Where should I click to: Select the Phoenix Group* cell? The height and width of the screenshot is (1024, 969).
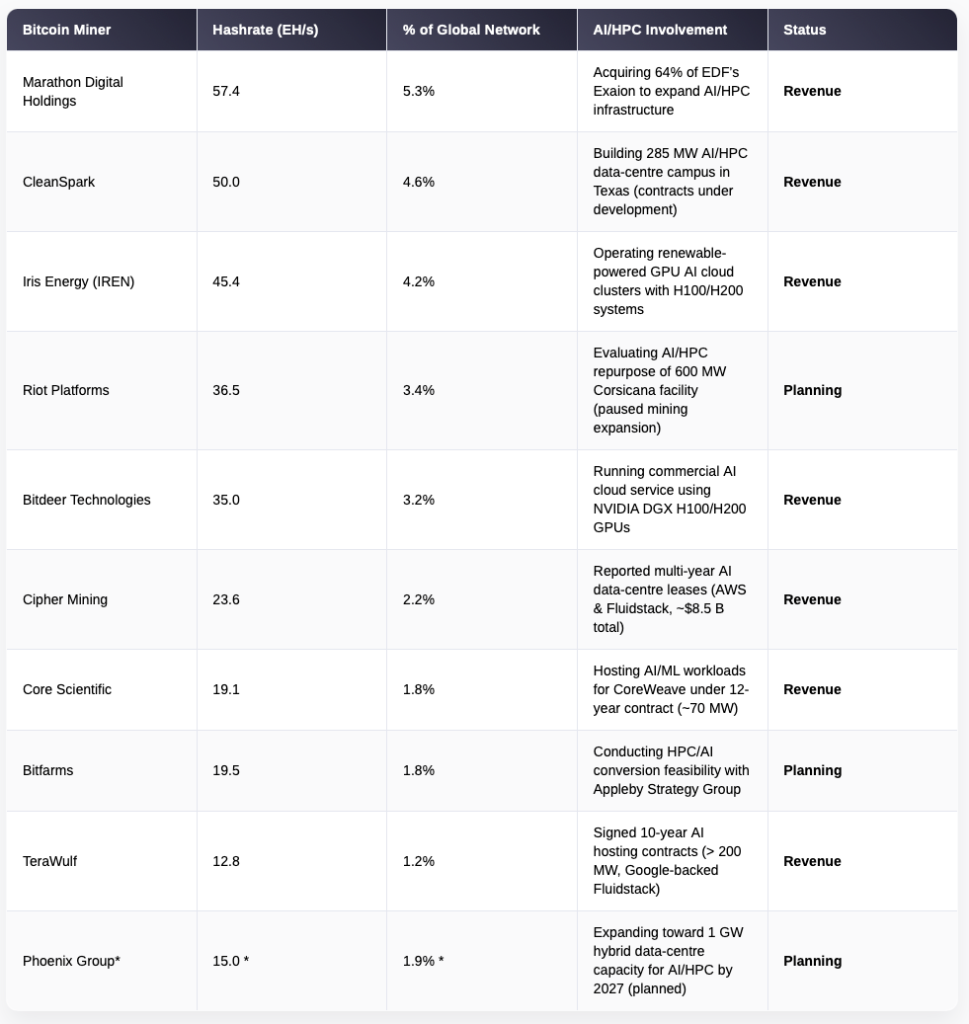point(71,961)
